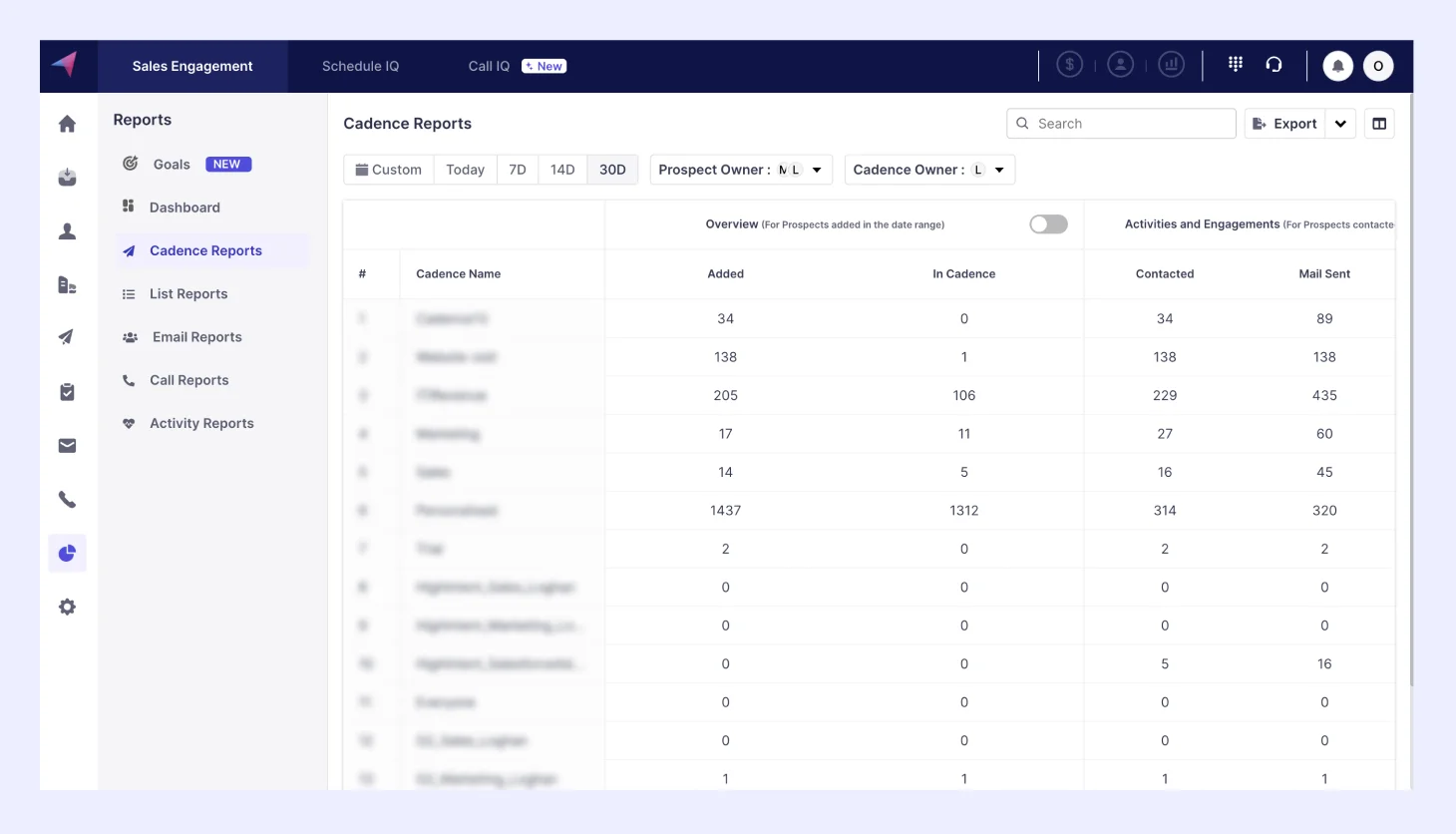The height and width of the screenshot is (834, 1456).
Task: Open the Export options dropdown arrow
Action: point(1340,124)
